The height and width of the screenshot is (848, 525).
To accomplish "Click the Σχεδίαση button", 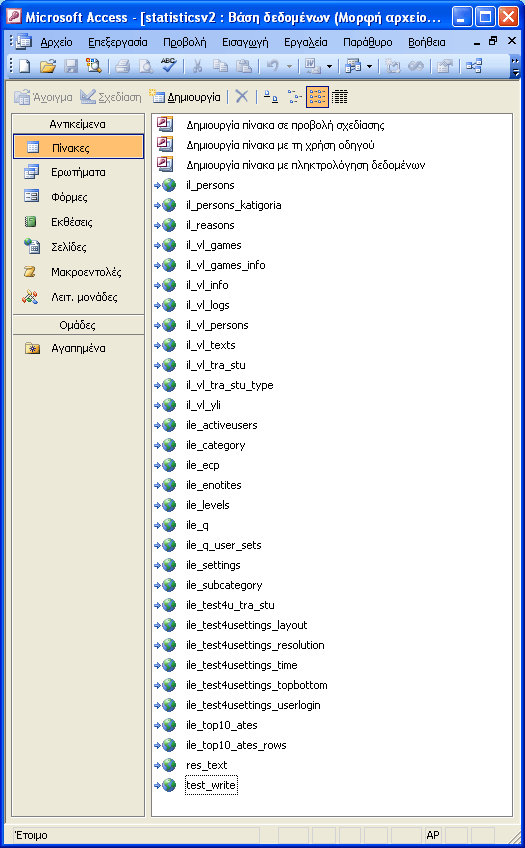I will (111, 97).
